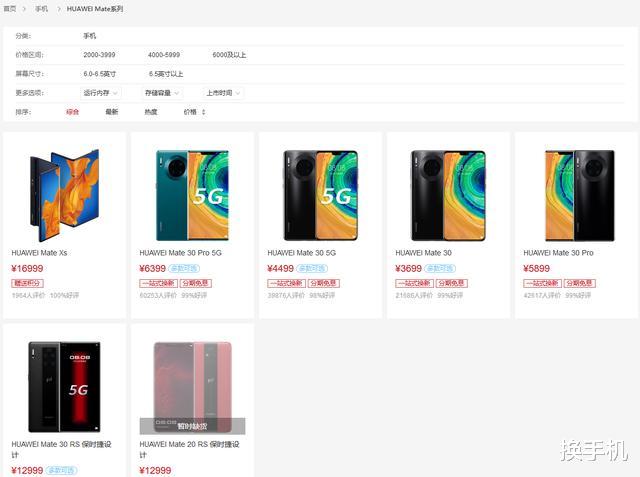The width and height of the screenshot is (640, 477).
Task: Click the HUAWEI Mate 30 5G title
Action: pyautogui.click(x=302, y=253)
